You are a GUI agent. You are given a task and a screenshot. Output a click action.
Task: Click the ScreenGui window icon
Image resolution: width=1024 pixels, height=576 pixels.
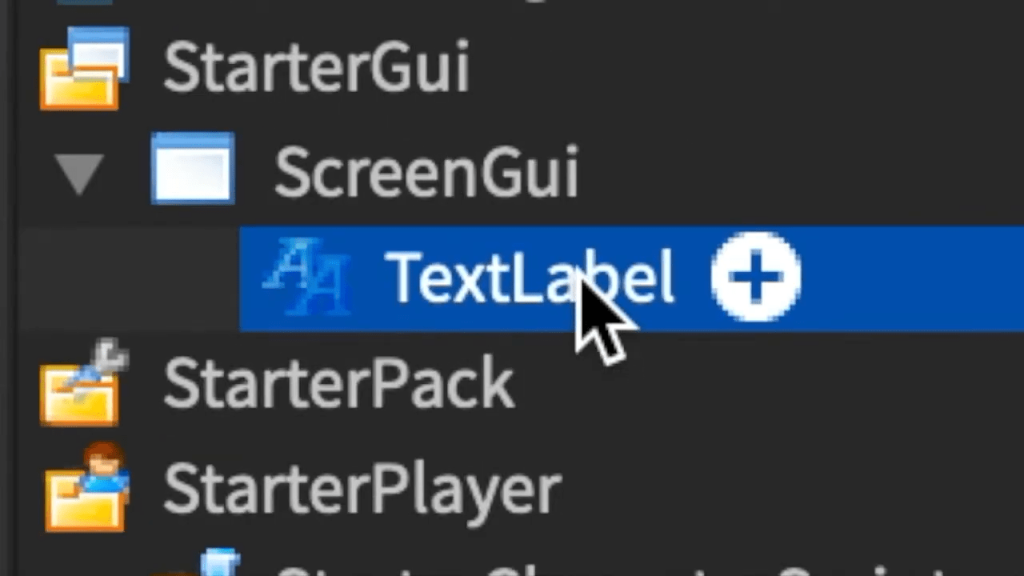coord(193,168)
